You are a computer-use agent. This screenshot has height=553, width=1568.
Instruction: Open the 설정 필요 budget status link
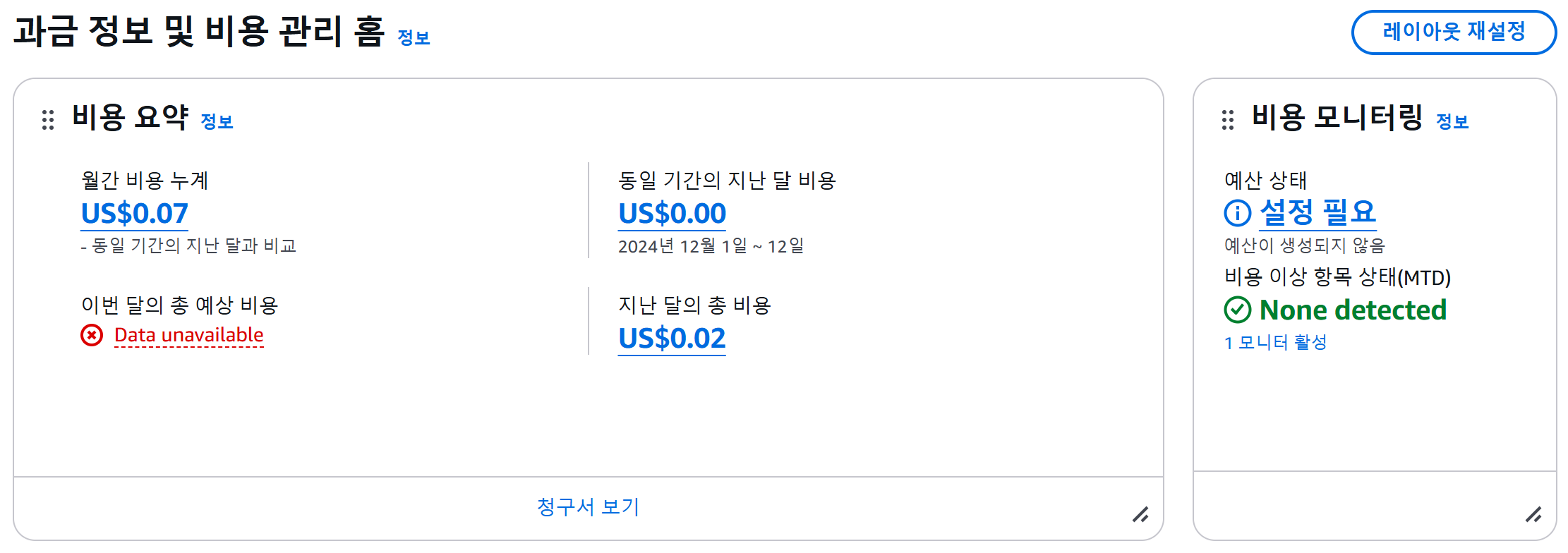1317,212
